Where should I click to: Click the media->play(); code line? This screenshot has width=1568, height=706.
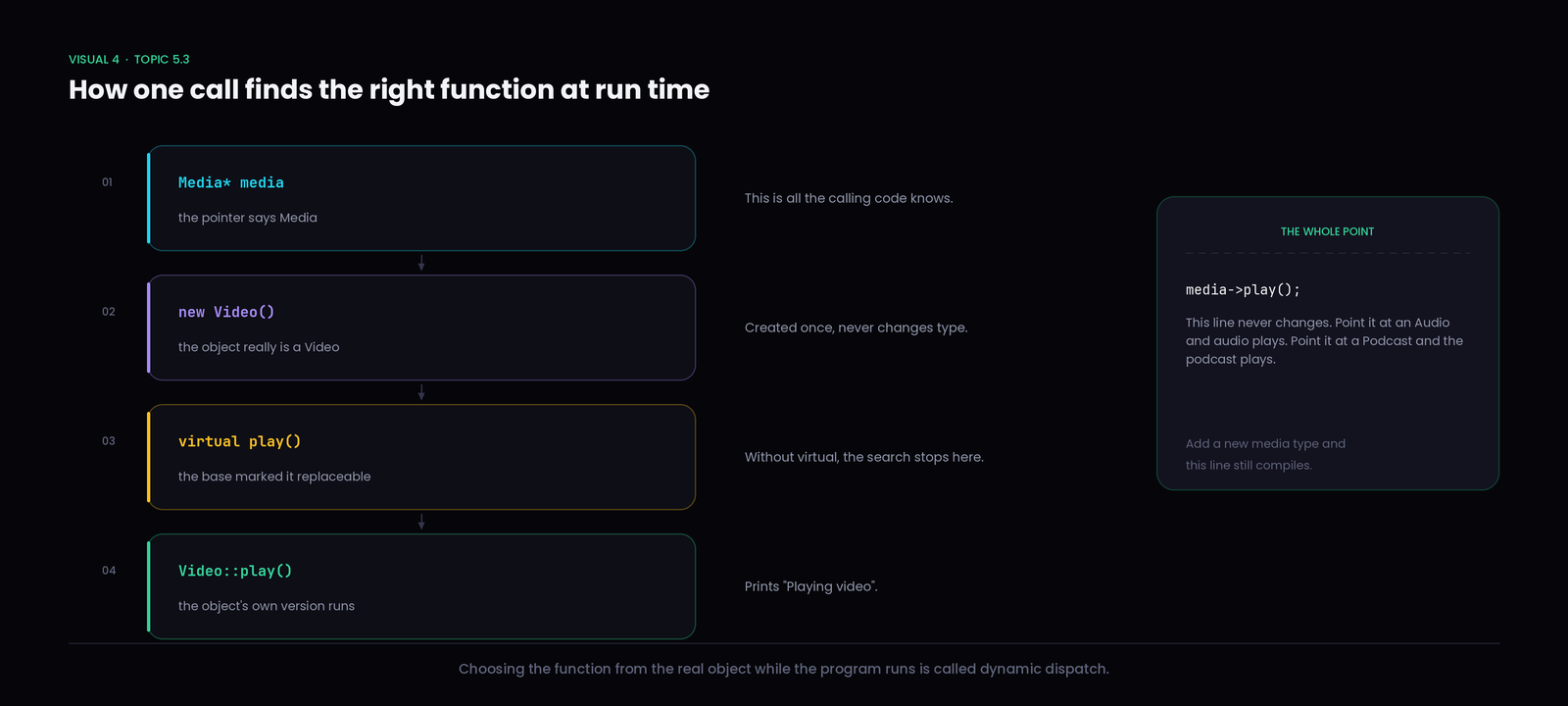[x=1243, y=290]
